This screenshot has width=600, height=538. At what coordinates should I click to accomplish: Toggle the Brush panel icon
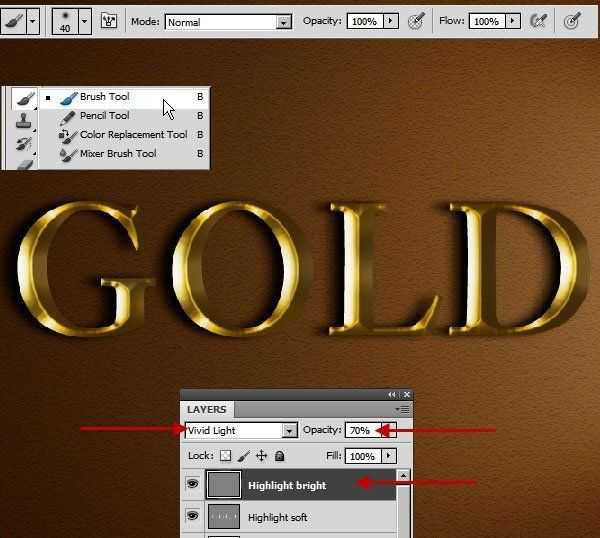click(x=109, y=21)
